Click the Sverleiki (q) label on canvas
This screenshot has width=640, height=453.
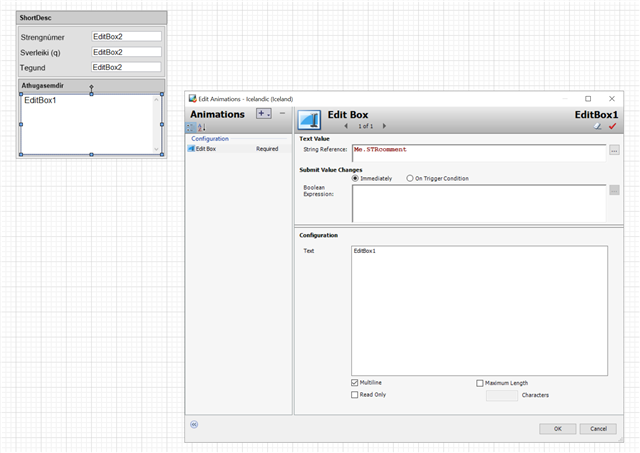[x=40, y=53]
